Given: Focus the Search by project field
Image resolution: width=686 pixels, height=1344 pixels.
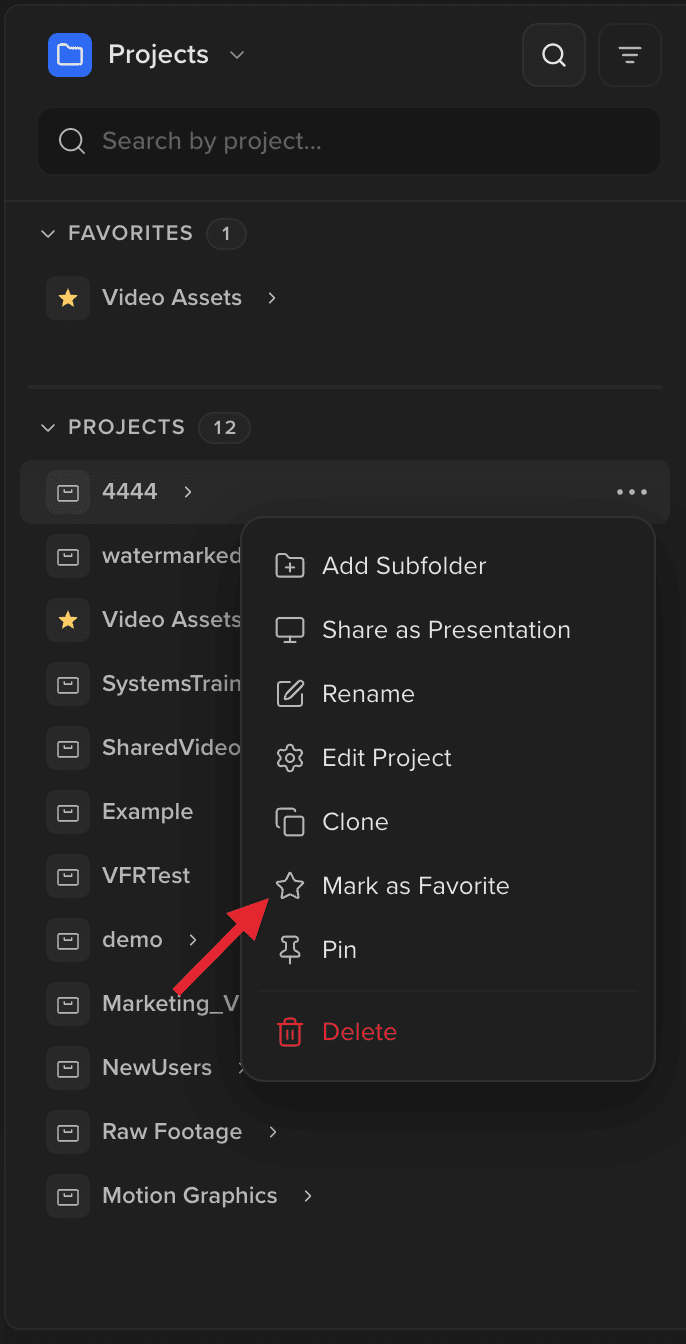Looking at the screenshot, I should point(349,141).
